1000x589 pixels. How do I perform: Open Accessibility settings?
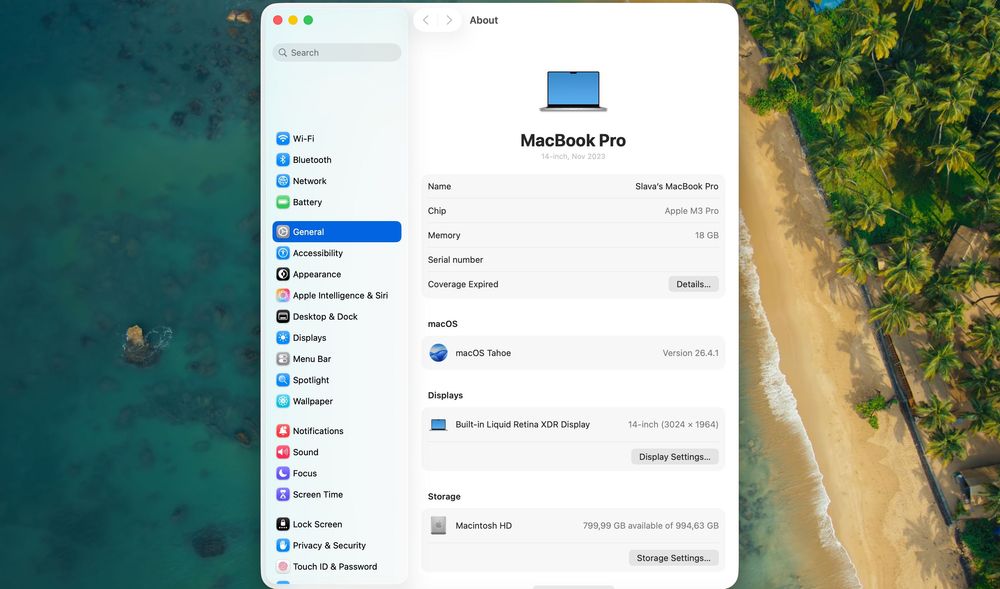(337, 253)
